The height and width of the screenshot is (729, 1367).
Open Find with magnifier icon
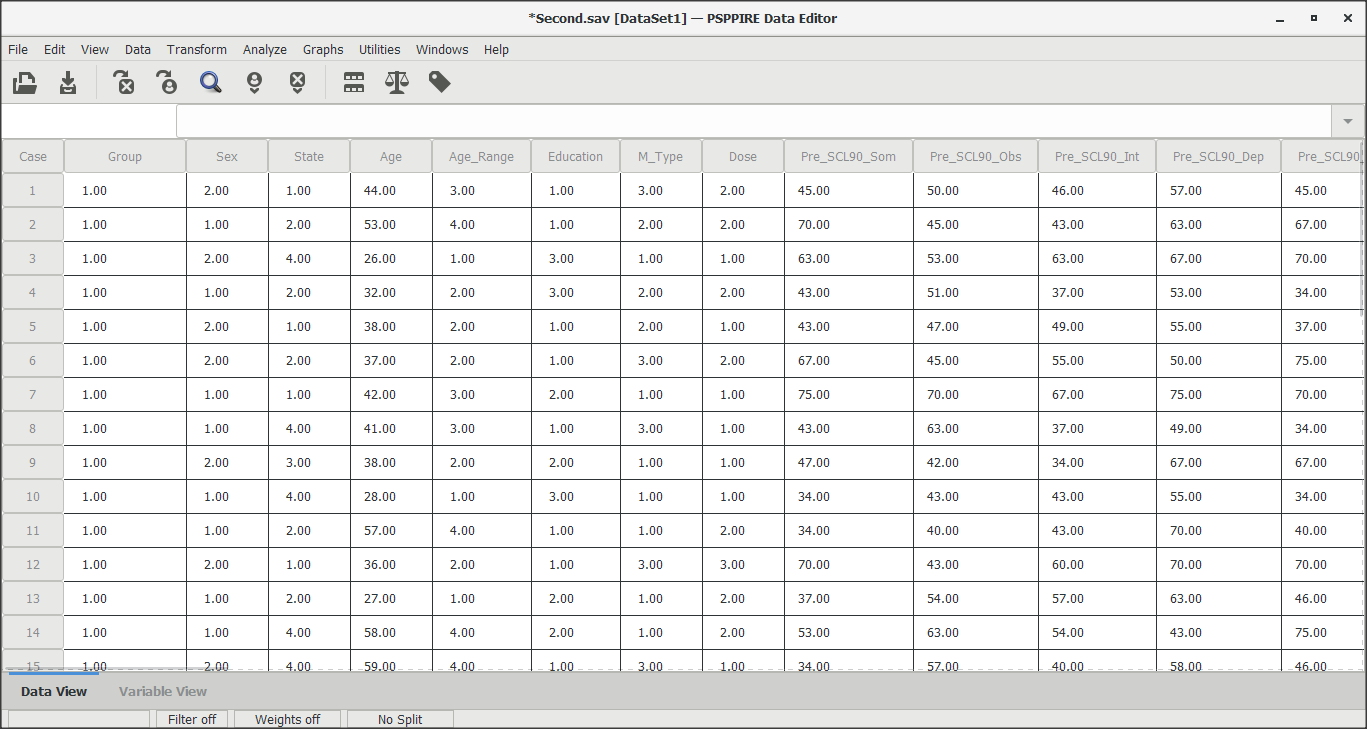point(210,83)
